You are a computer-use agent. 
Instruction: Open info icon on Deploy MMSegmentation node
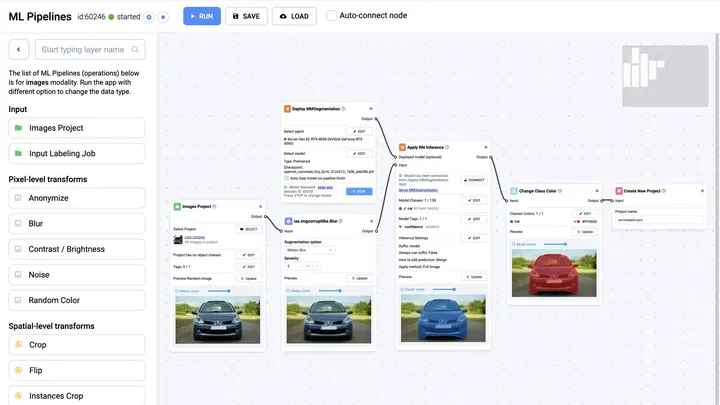(343, 109)
